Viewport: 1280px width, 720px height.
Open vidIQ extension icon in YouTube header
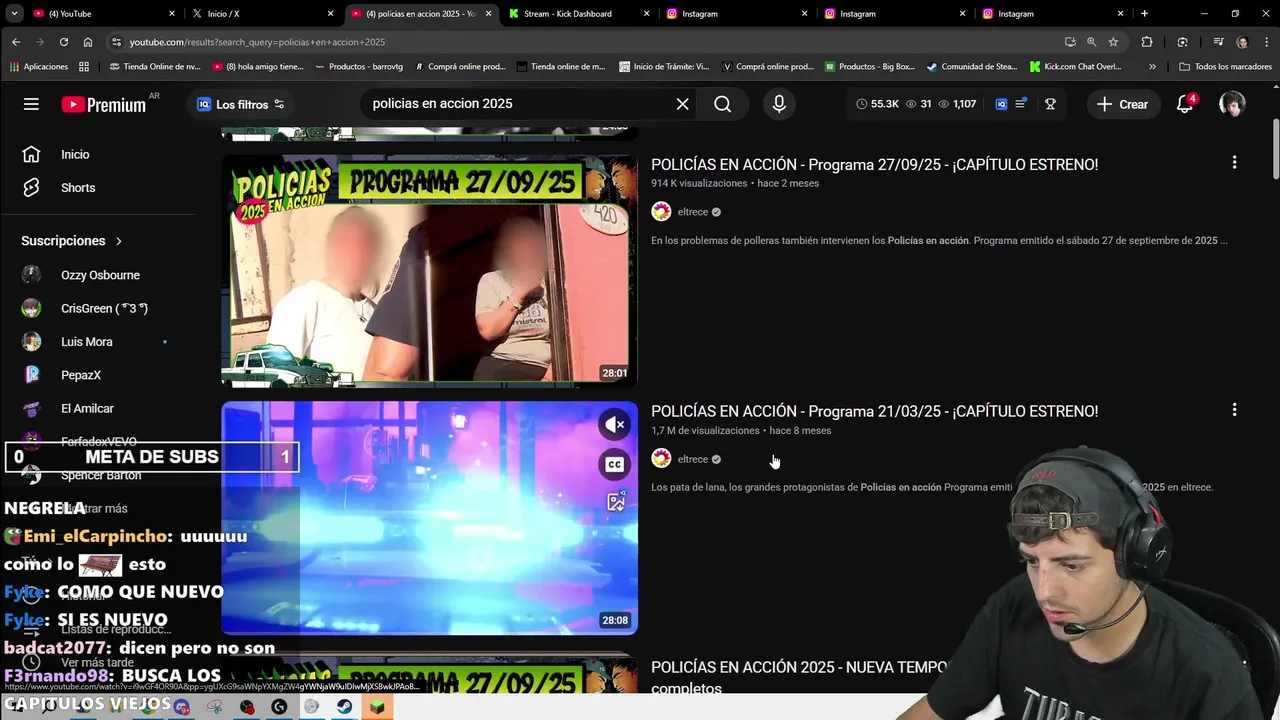pos(1001,104)
